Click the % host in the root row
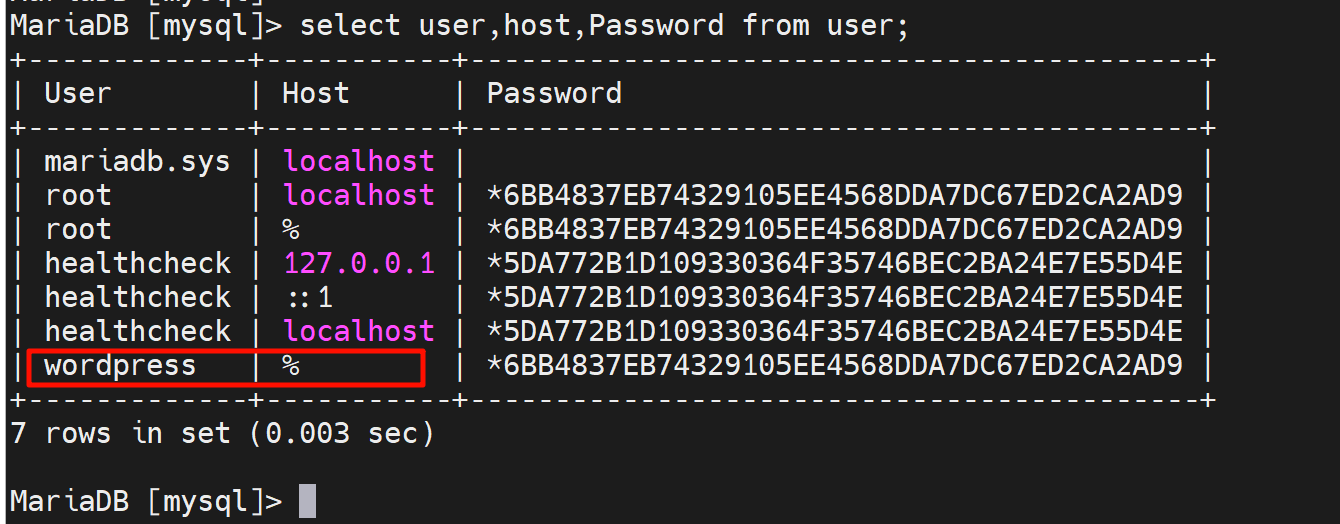Screen dimensions: 1340x524 tap(291, 230)
